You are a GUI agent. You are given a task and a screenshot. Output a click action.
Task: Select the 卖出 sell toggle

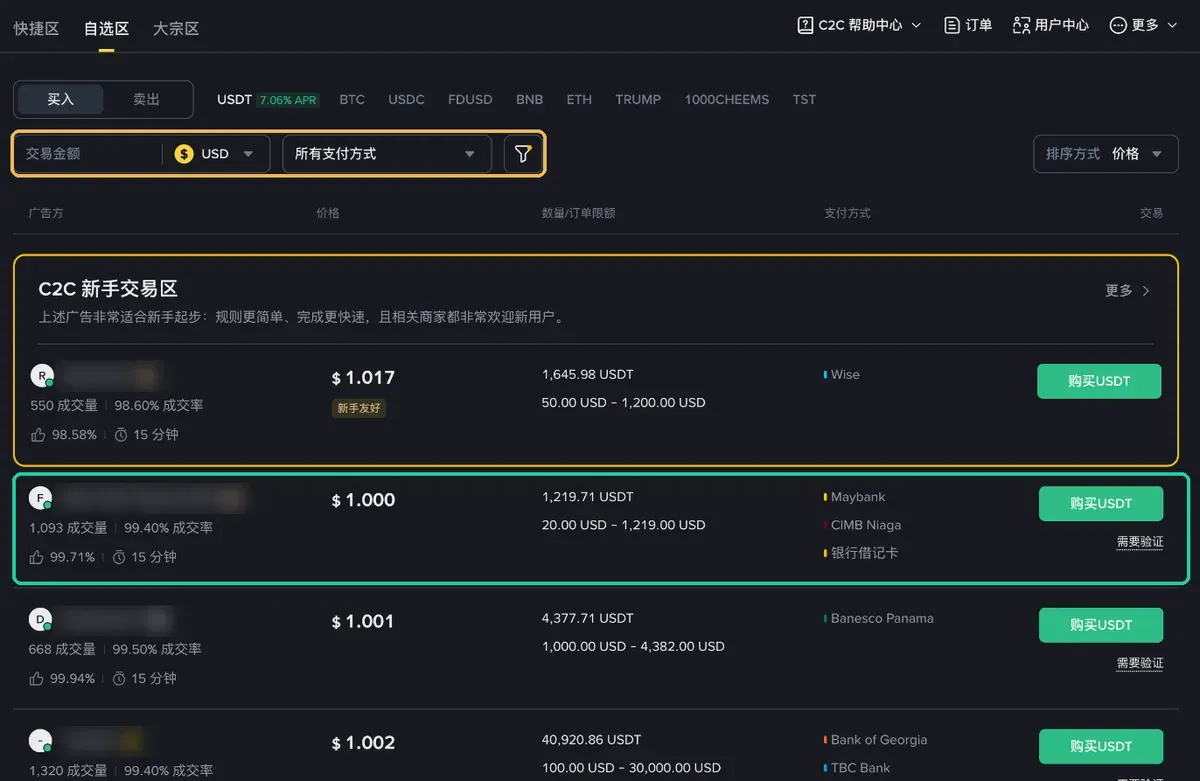147,99
